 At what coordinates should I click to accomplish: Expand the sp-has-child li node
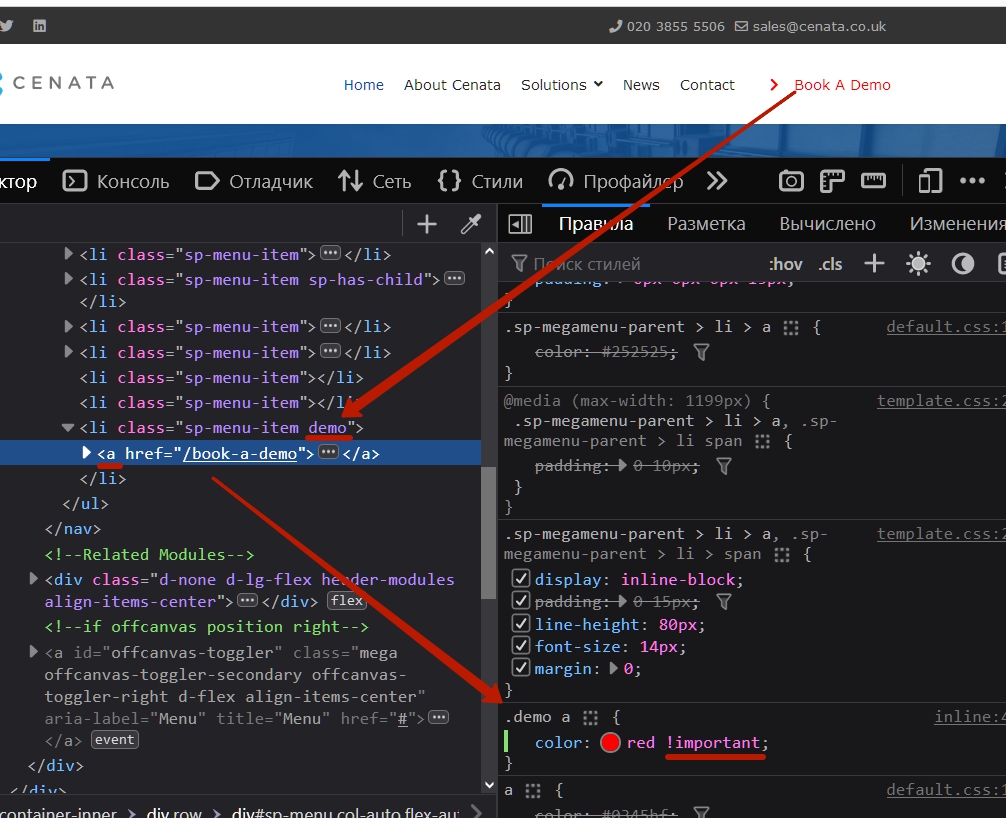click(x=69, y=279)
